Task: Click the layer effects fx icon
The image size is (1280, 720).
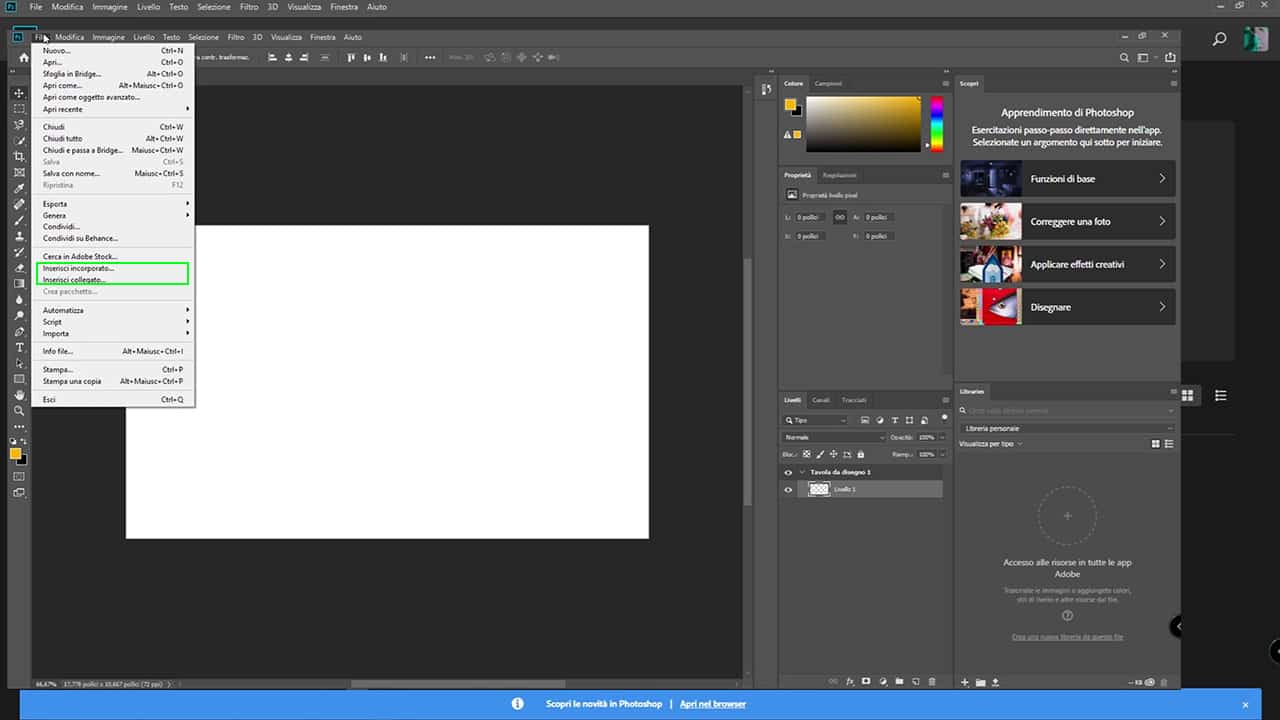Action: 850,681
